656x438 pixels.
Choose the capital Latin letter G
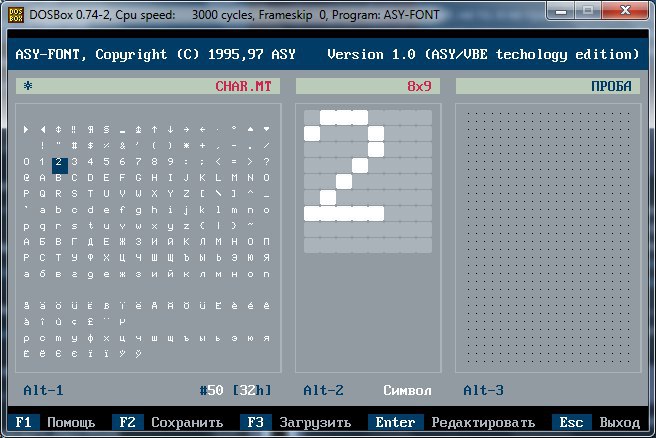(x=138, y=178)
